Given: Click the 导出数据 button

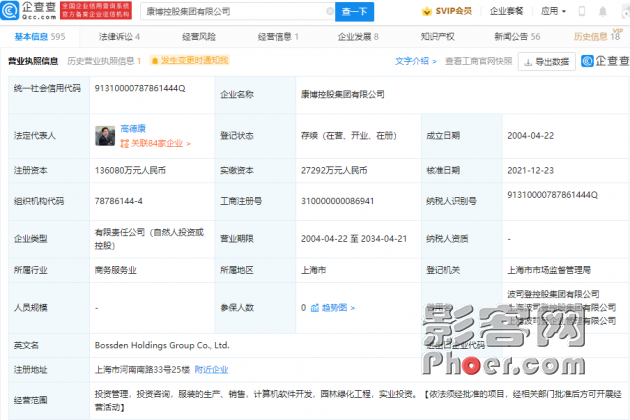Looking at the screenshot, I should [x=546, y=61].
